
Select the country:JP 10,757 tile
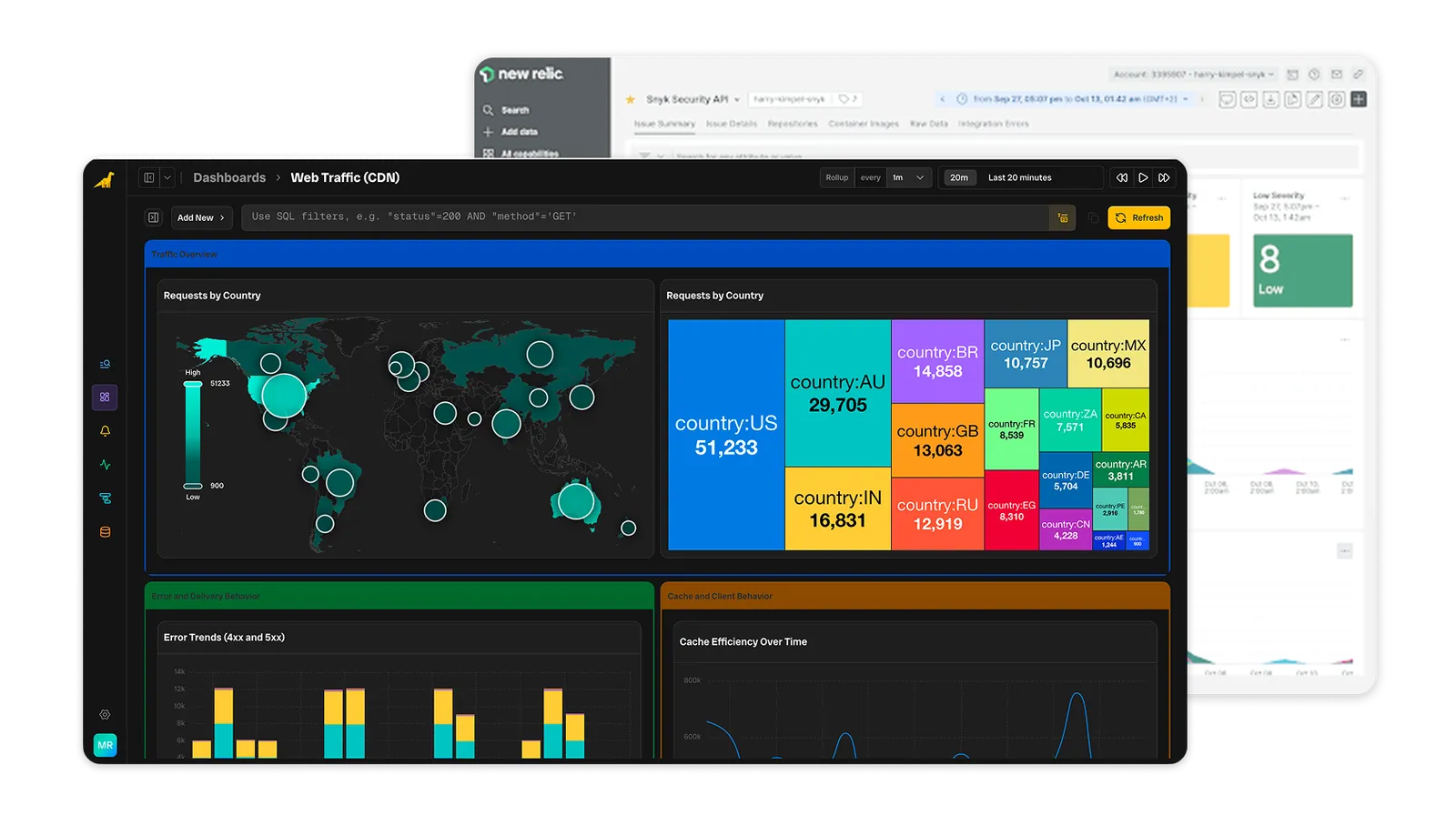(1026, 354)
